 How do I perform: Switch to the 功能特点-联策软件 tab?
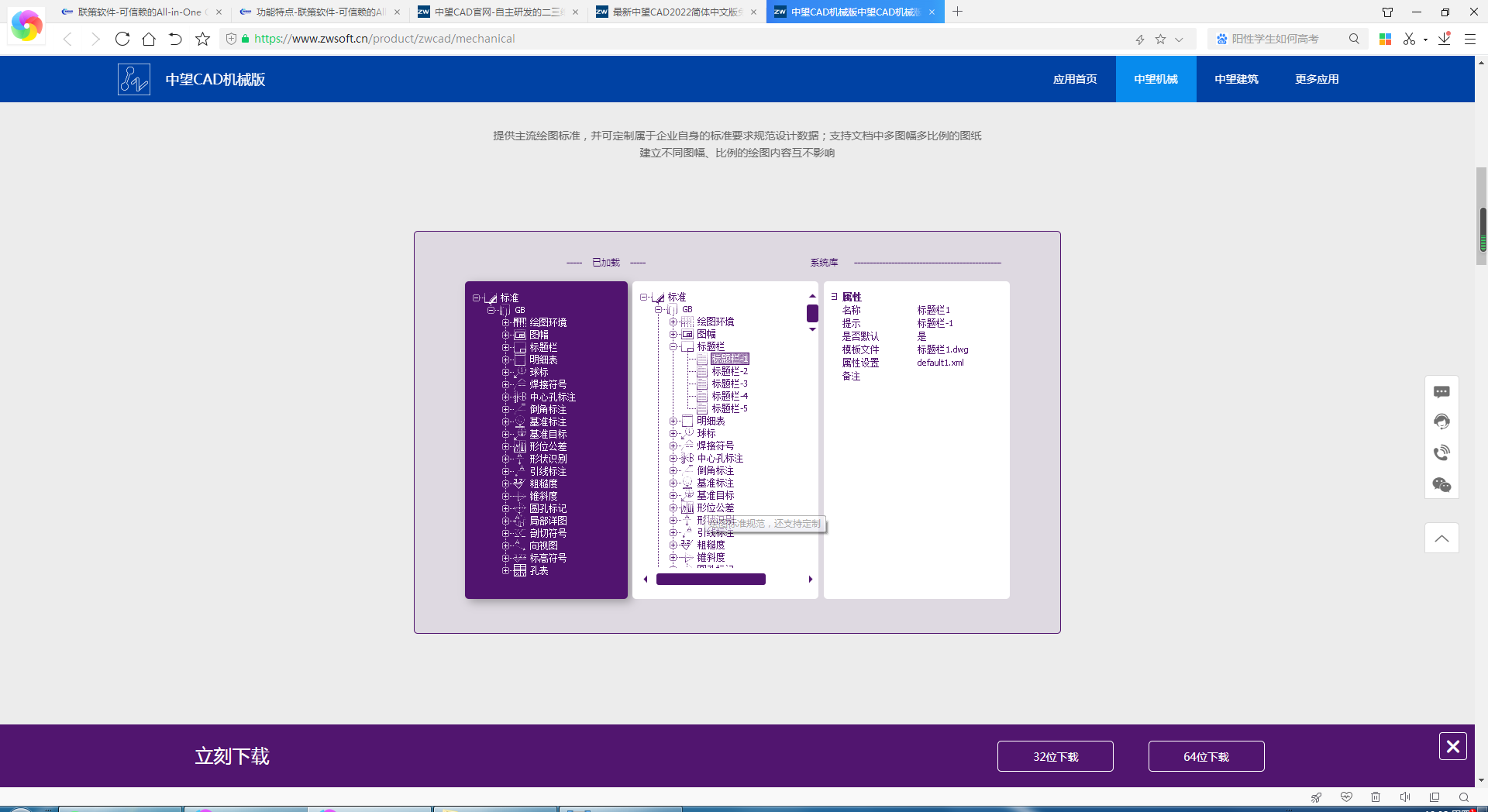coord(319,12)
